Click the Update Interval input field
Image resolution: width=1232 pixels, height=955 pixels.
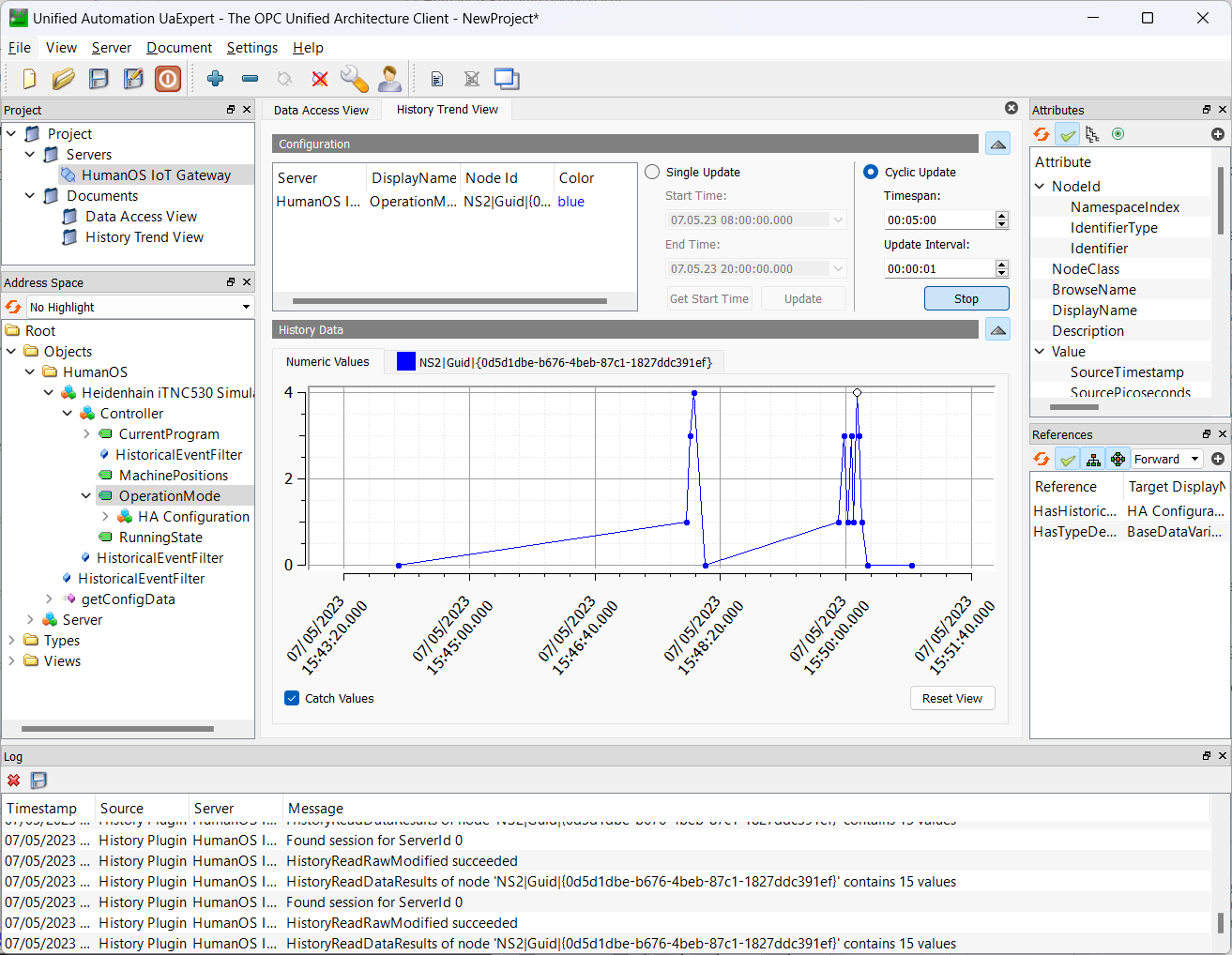point(938,268)
